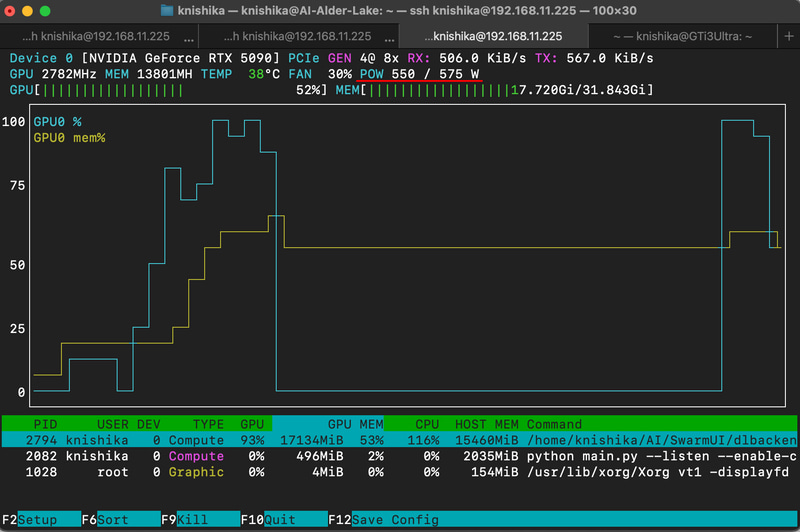This screenshot has height=532, width=800.
Task: Click the RX 506.0 KiB/s value
Action: 466,58
